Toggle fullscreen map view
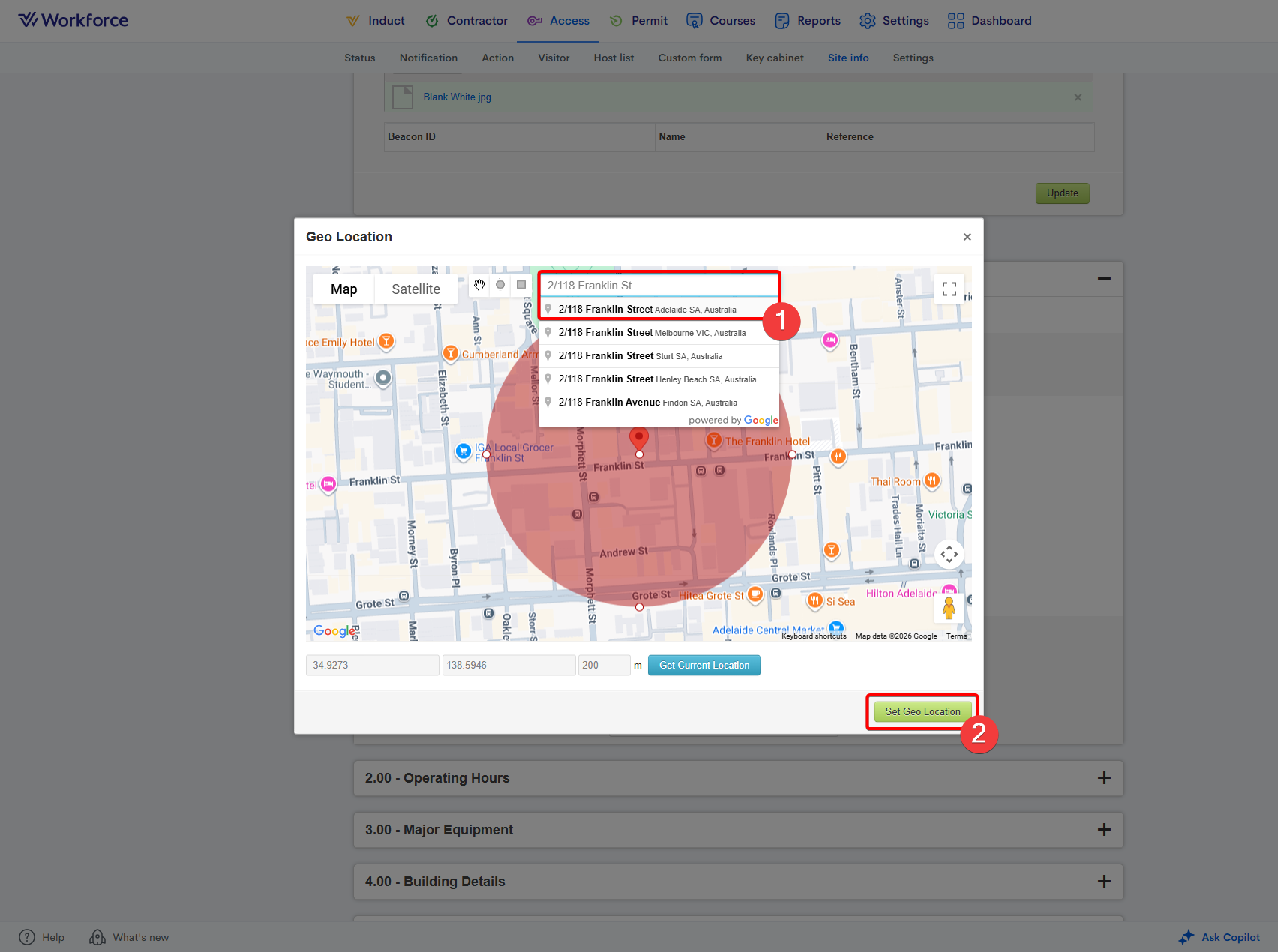 949,289
